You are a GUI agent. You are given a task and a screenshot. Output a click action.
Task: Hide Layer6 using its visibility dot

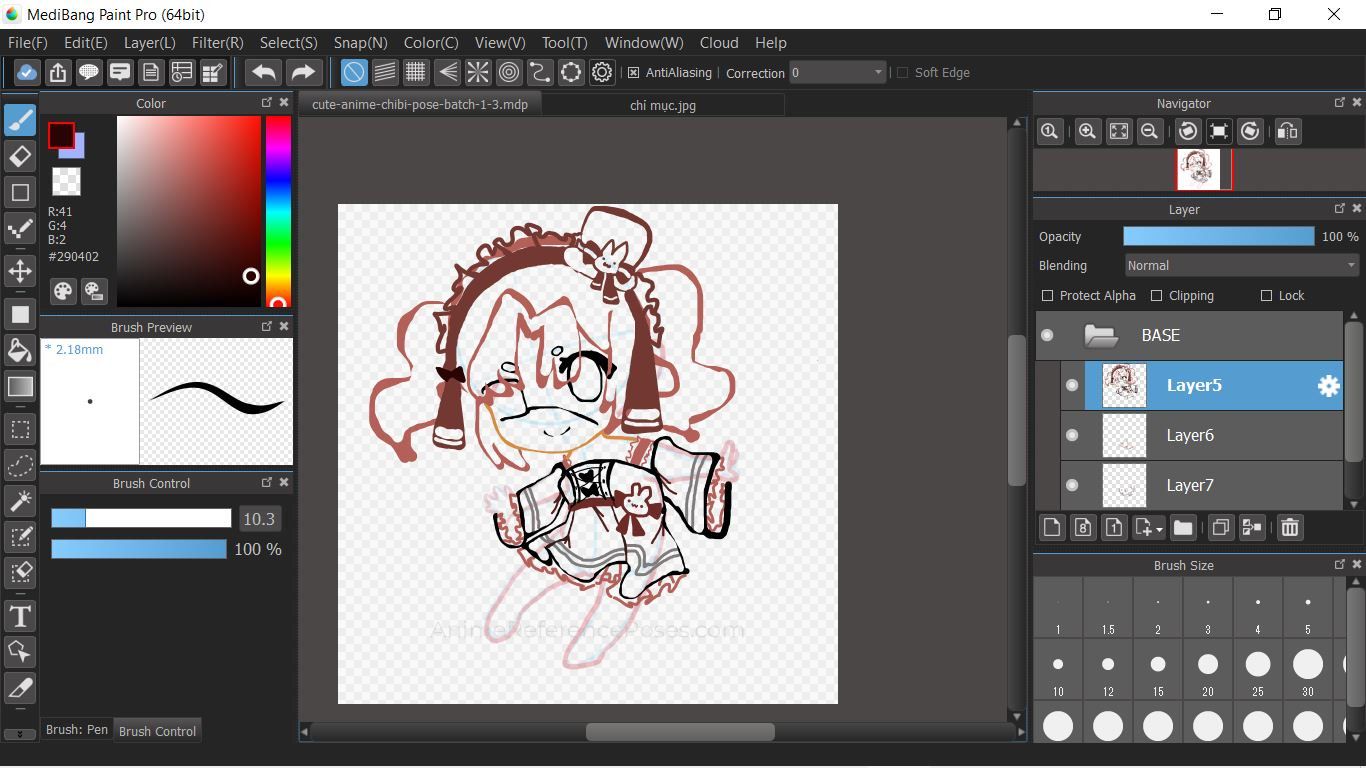(x=1072, y=435)
